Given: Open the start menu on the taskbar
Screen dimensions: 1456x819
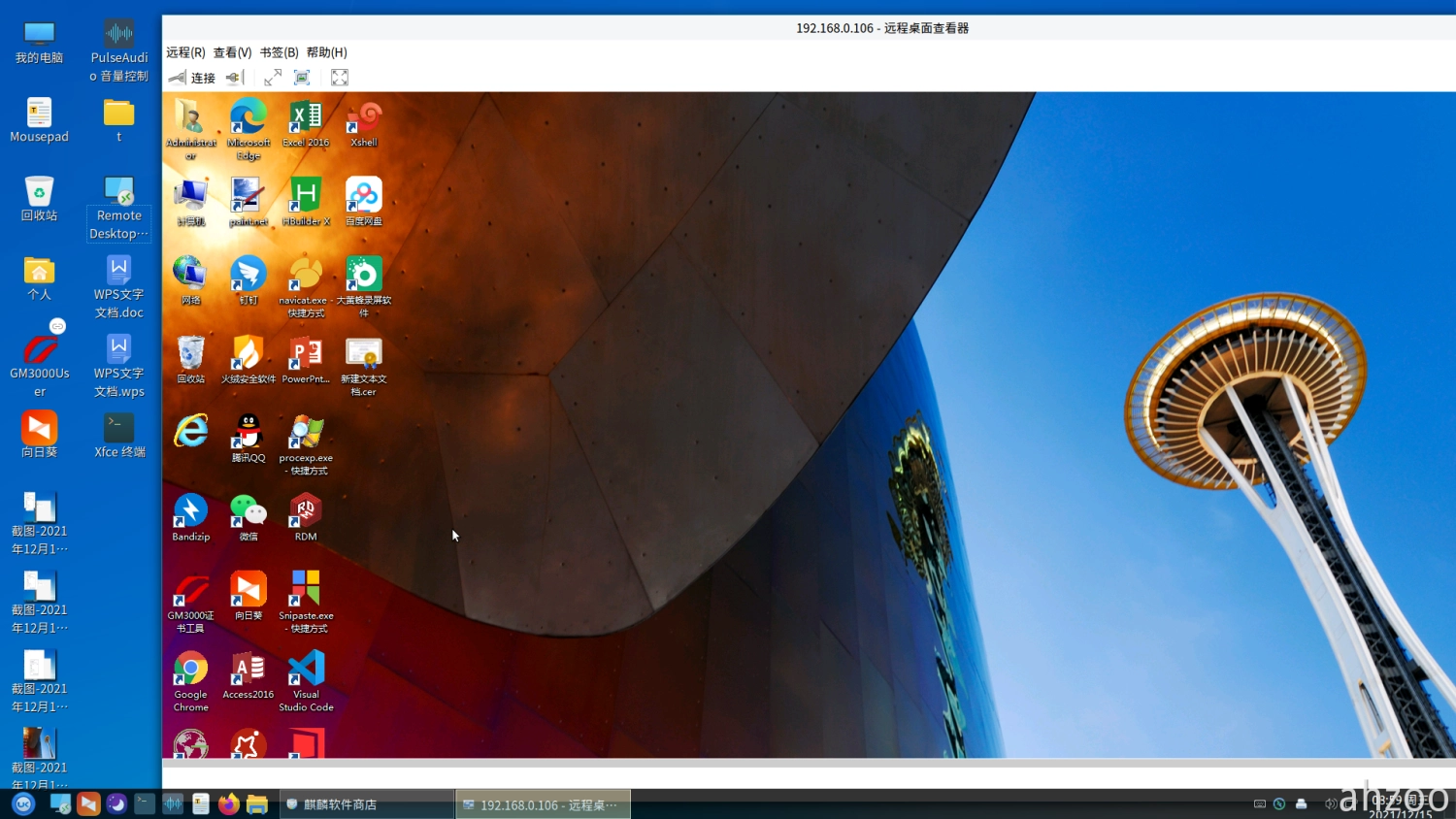Looking at the screenshot, I should (x=23, y=804).
